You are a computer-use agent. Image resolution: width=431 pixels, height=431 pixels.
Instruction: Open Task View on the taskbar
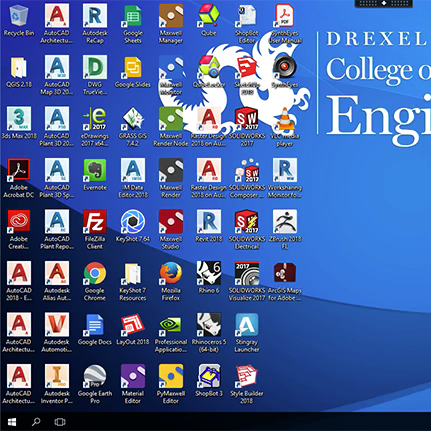coord(60,422)
